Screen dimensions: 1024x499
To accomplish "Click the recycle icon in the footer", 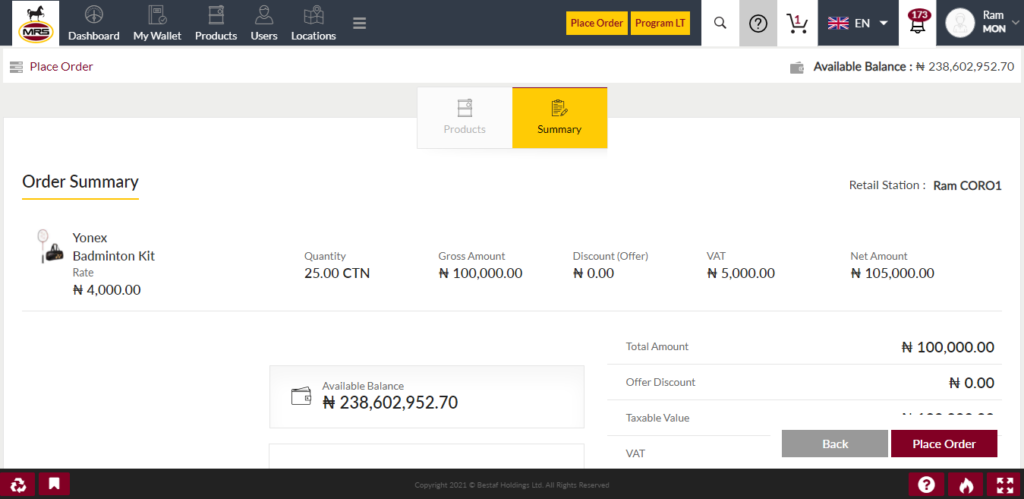I will point(18,484).
